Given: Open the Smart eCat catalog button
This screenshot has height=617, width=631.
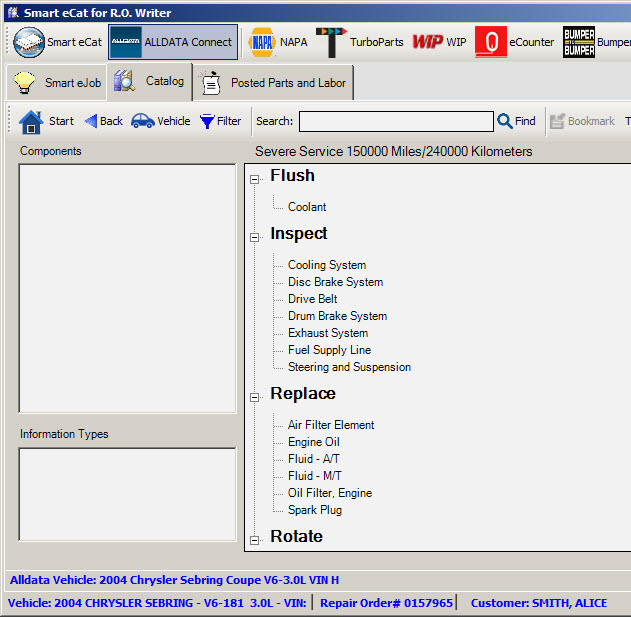Looking at the screenshot, I should coord(59,43).
